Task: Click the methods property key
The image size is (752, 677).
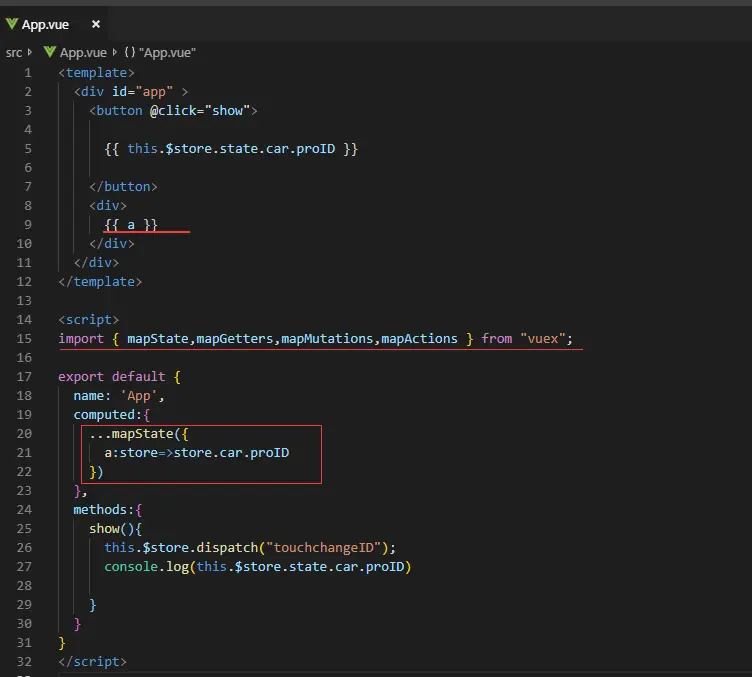Action: 100,510
